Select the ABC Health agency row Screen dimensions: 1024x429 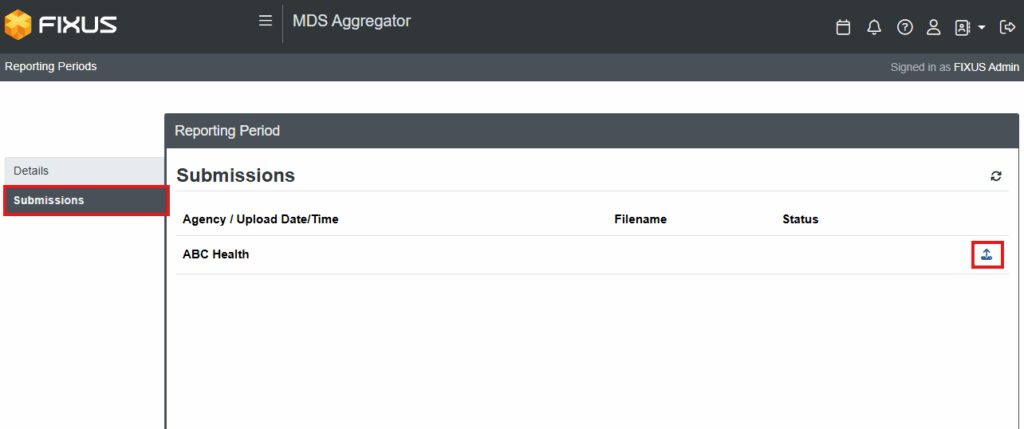(x=592, y=255)
